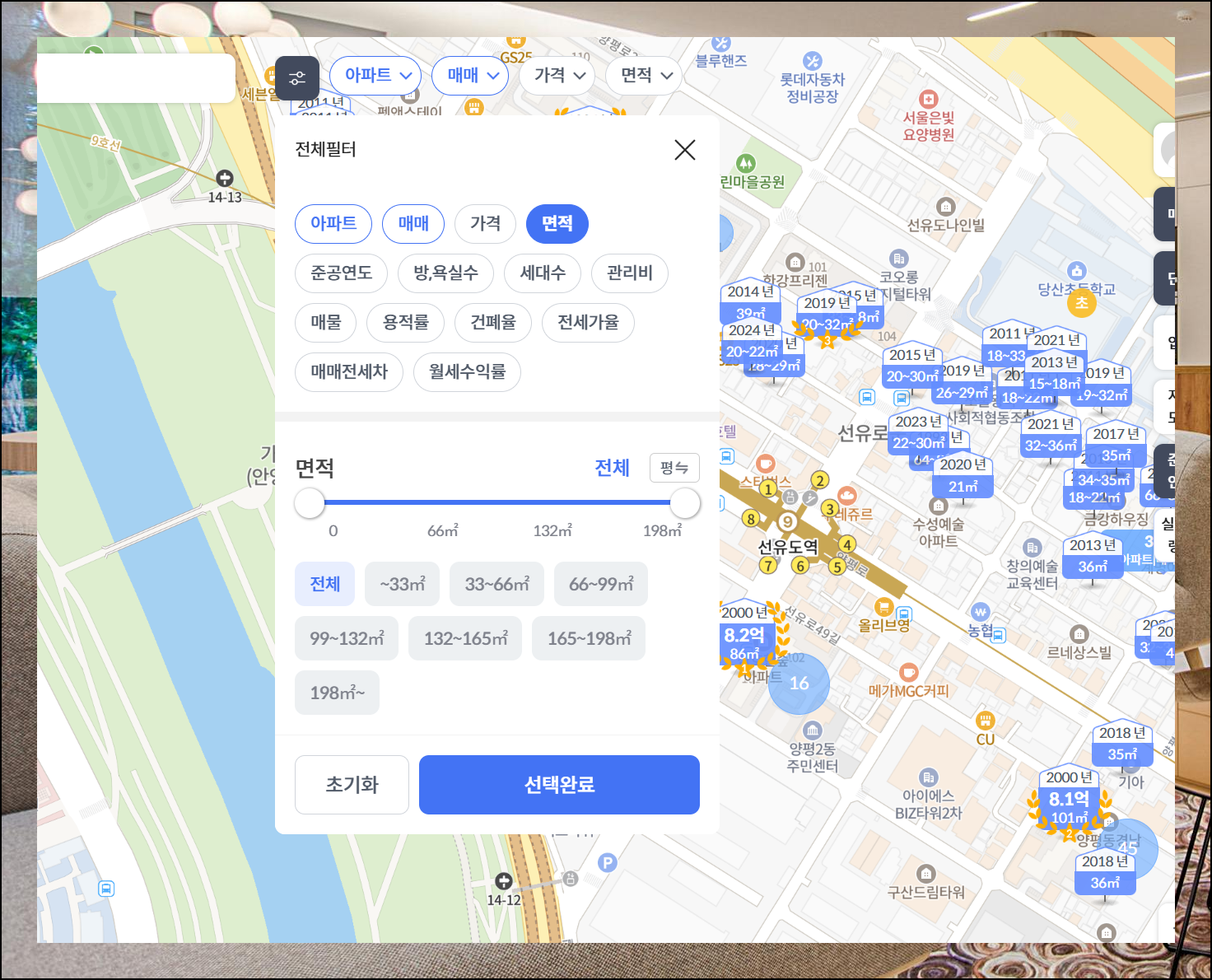The height and width of the screenshot is (980, 1212).
Task: Click the 2018년 35㎡ map marker
Action: 1122,744
